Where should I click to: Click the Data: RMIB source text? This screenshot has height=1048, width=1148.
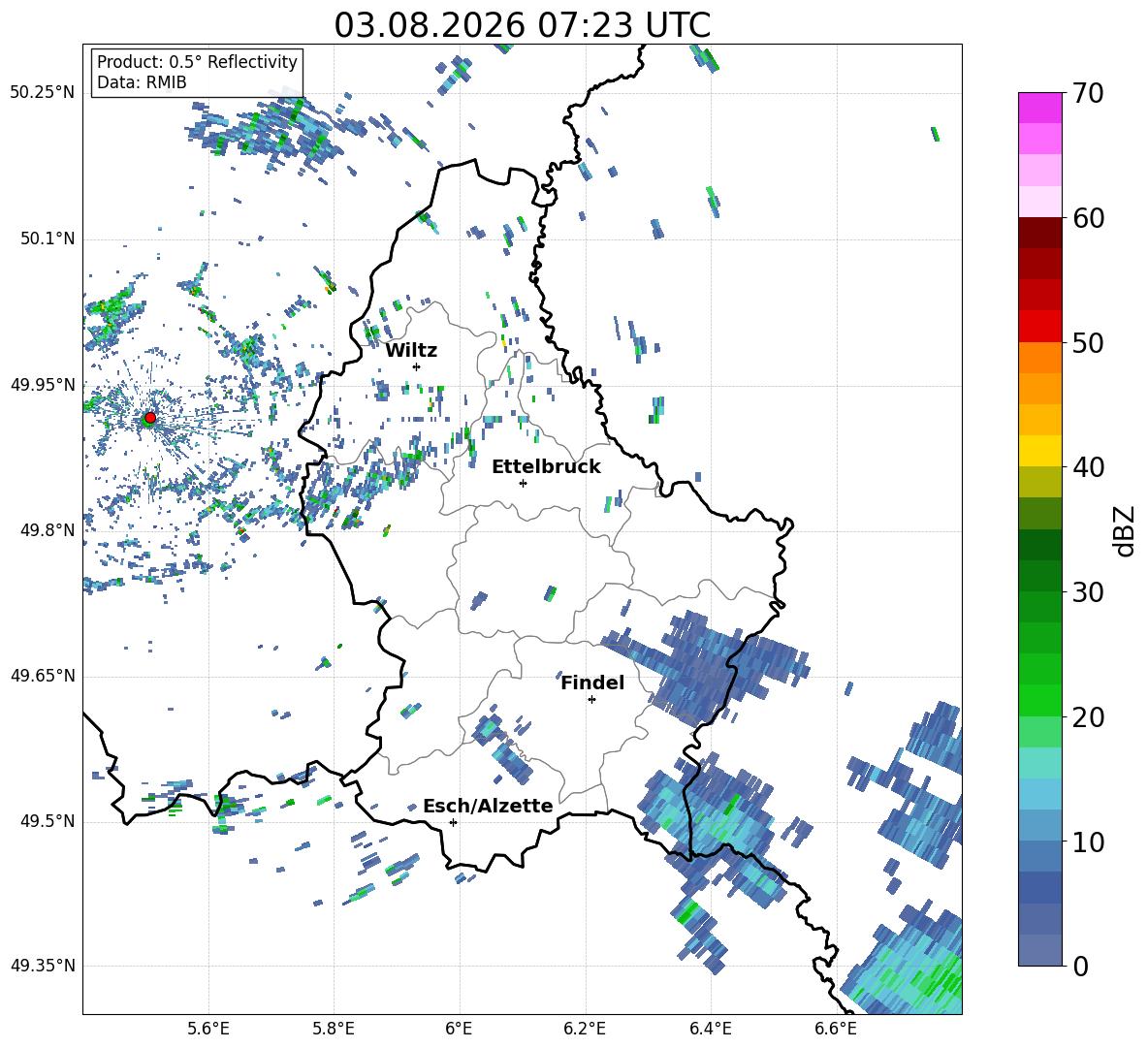coord(142,82)
